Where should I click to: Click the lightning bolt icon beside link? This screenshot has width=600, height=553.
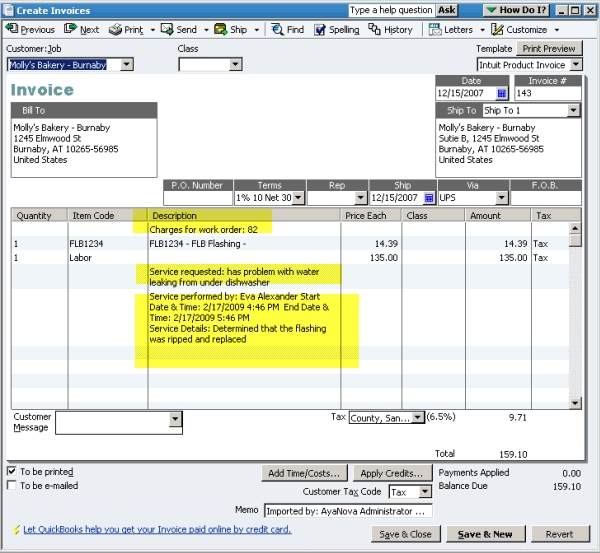click(16, 530)
